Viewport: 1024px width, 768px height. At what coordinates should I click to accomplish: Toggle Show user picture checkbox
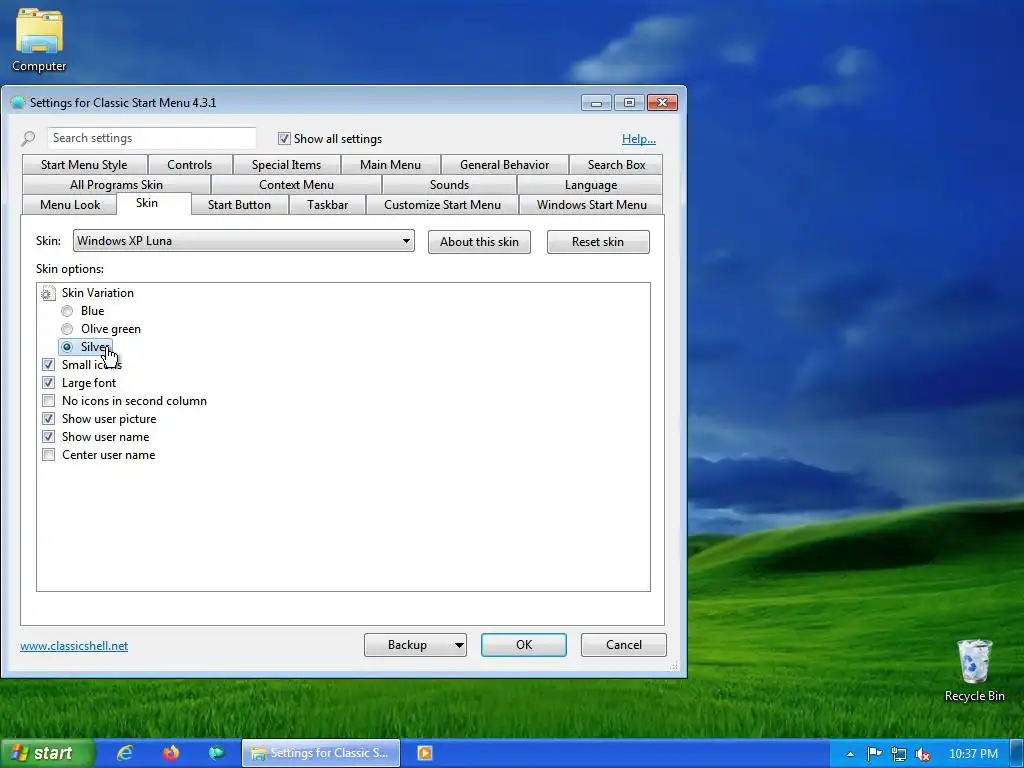pyautogui.click(x=48, y=419)
